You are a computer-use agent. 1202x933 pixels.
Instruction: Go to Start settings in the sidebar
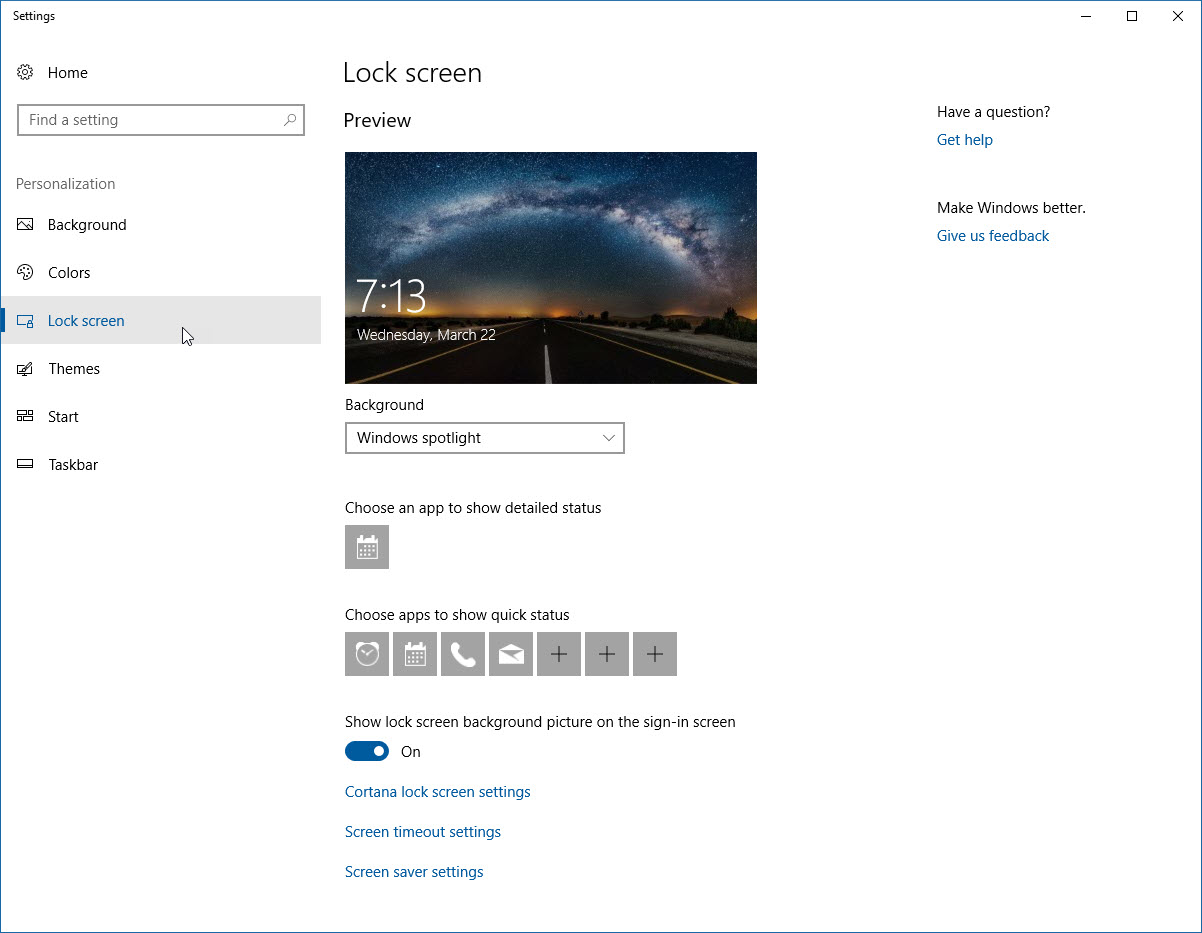pos(63,416)
